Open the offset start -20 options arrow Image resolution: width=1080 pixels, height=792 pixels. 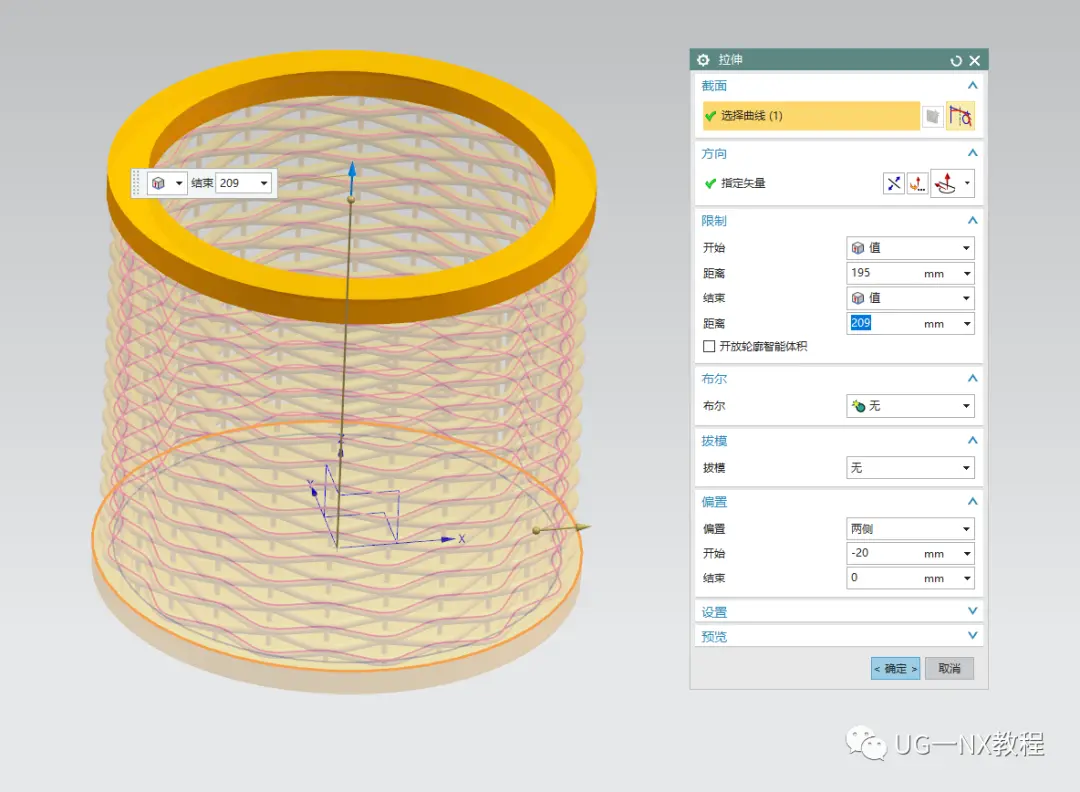coord(967,554)
